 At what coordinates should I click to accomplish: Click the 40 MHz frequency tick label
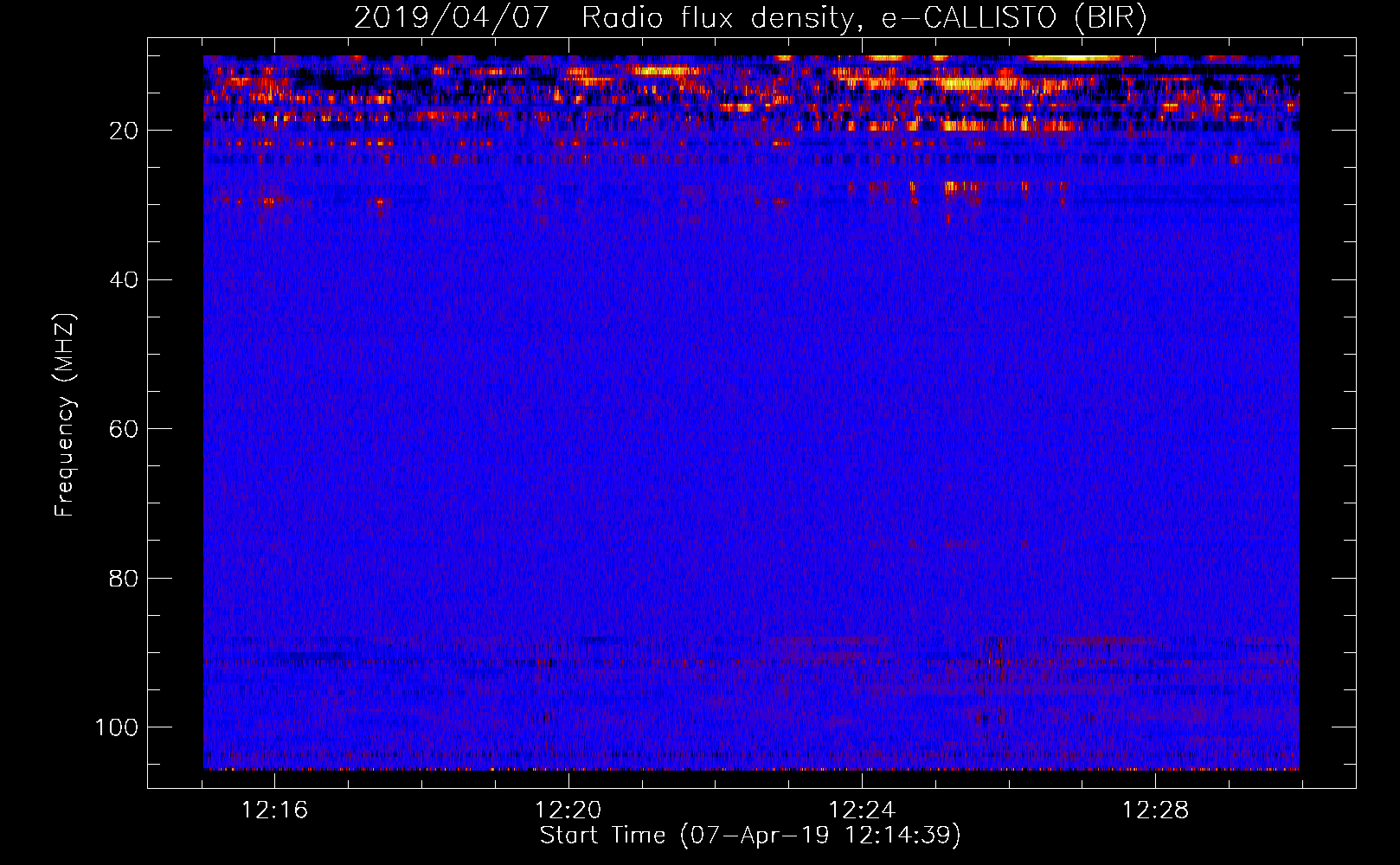click(124, 280)
